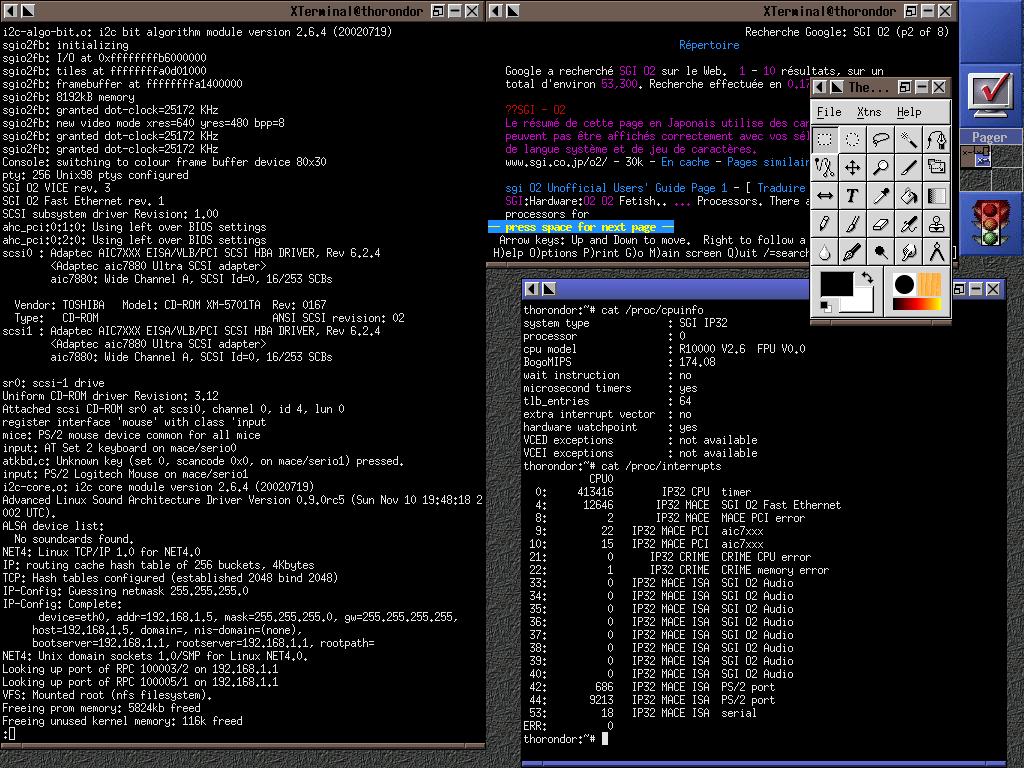Select the Eraser tool
The height and width of the screenshot is (768, 1024).
click(x=880, y=224)
